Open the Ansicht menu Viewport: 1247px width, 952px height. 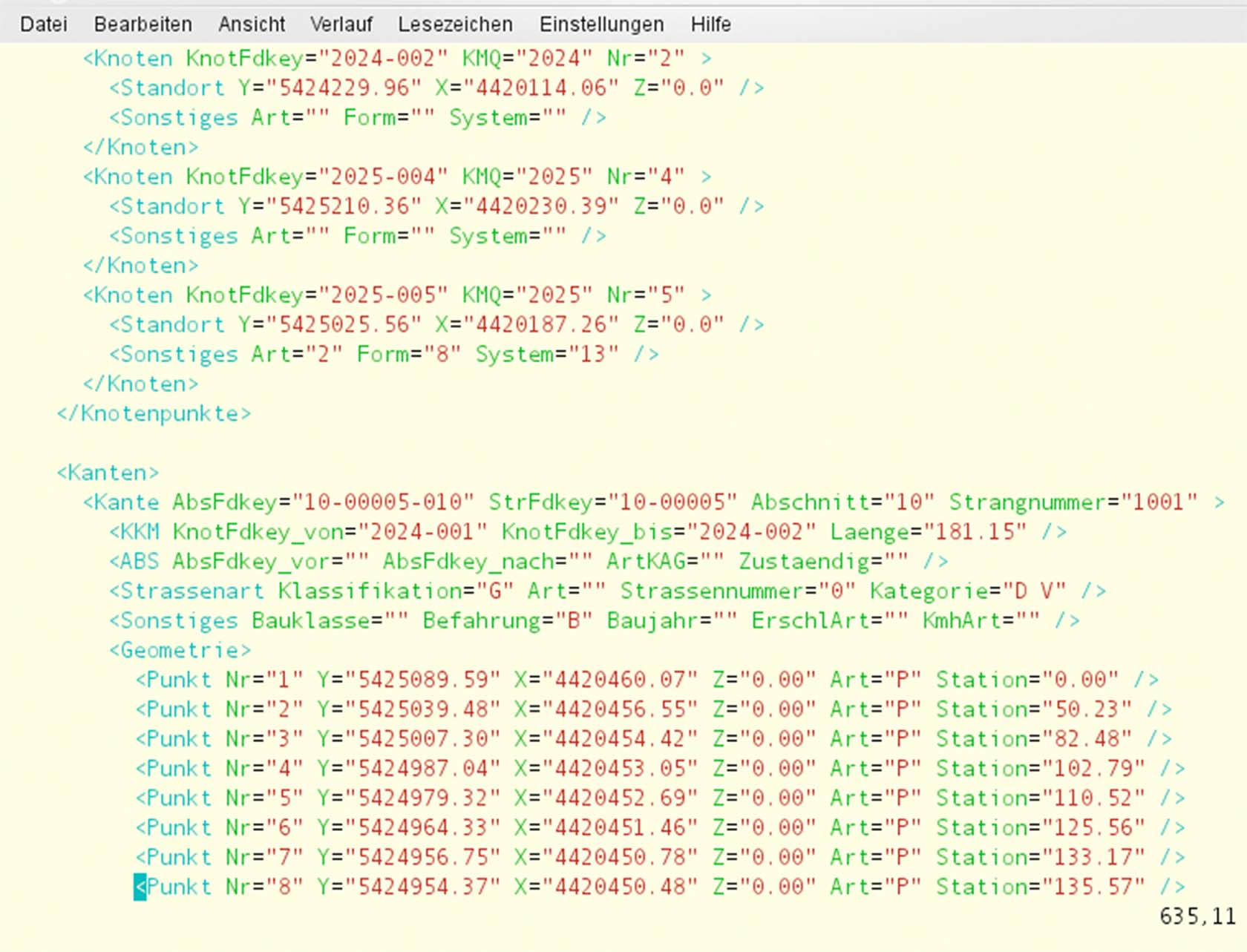tap(251, 24)
